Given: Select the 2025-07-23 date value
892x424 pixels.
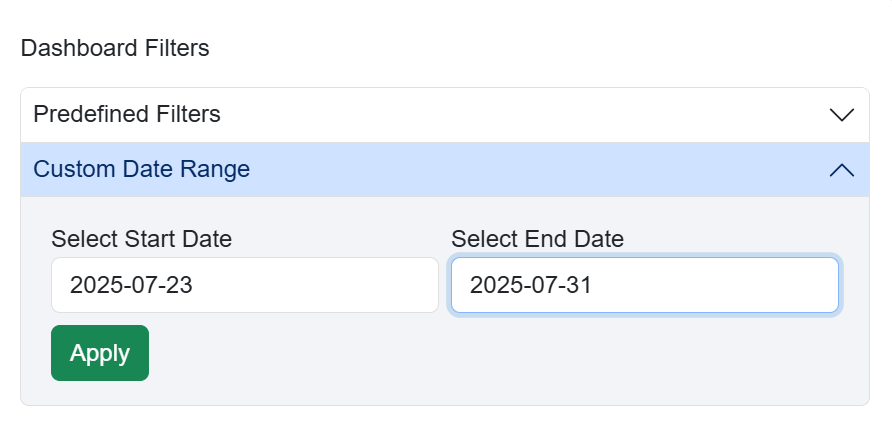Looking at the screenshot, I should pyautogui.click(x=131, y=285).
